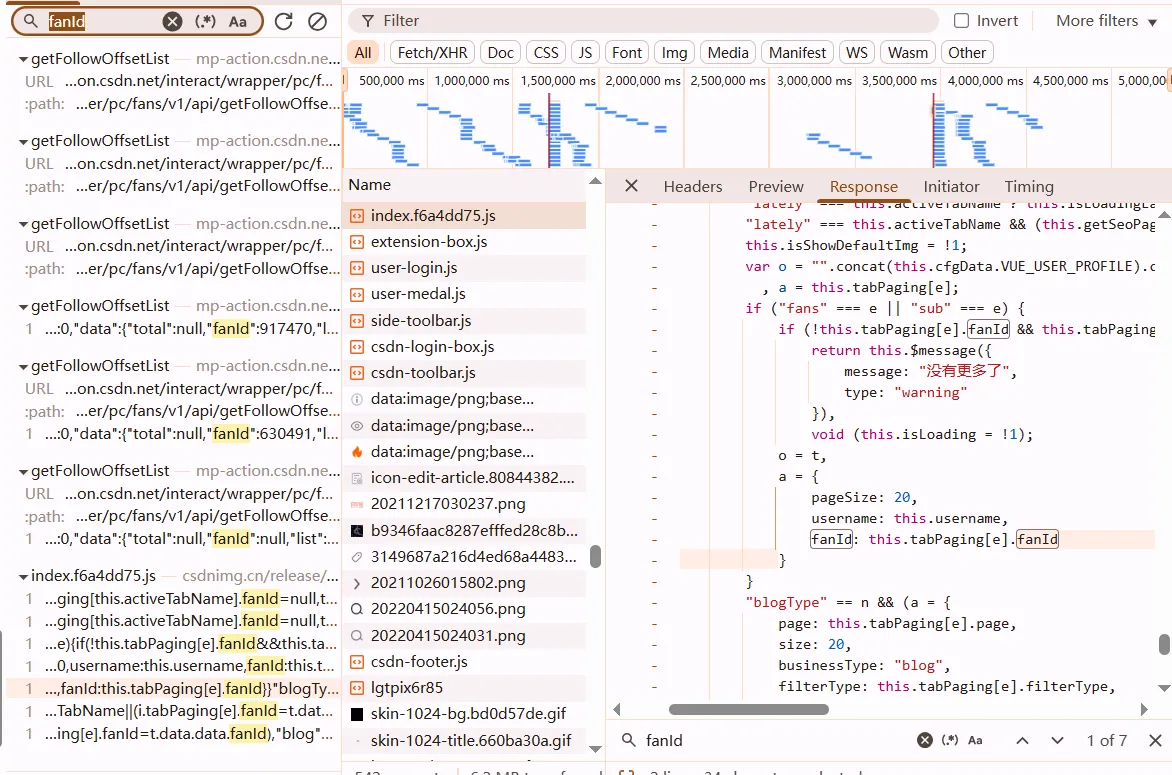Show only WS requests
This screenshot has width=1172, height=775.
(857, 53)
